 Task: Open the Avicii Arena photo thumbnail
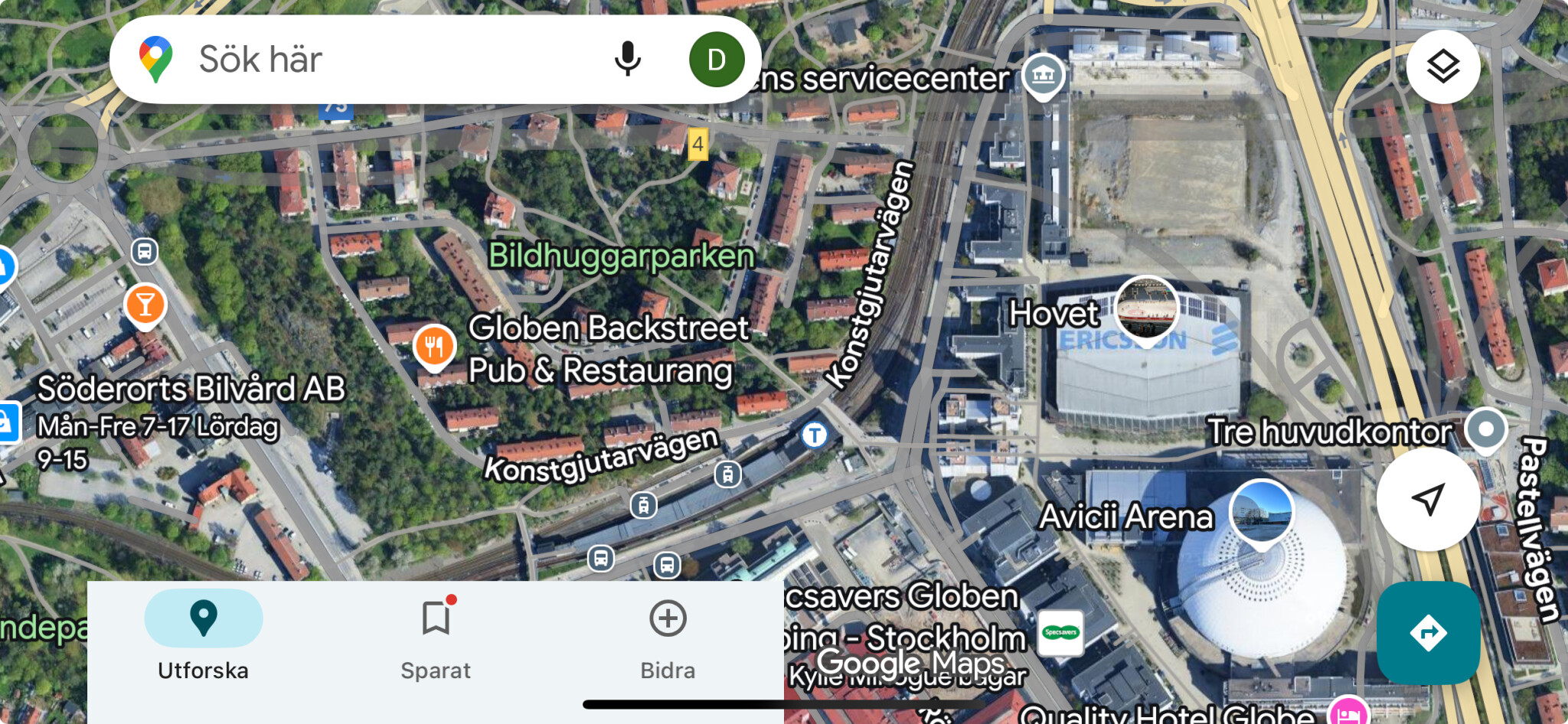(x=1261, y=513)
